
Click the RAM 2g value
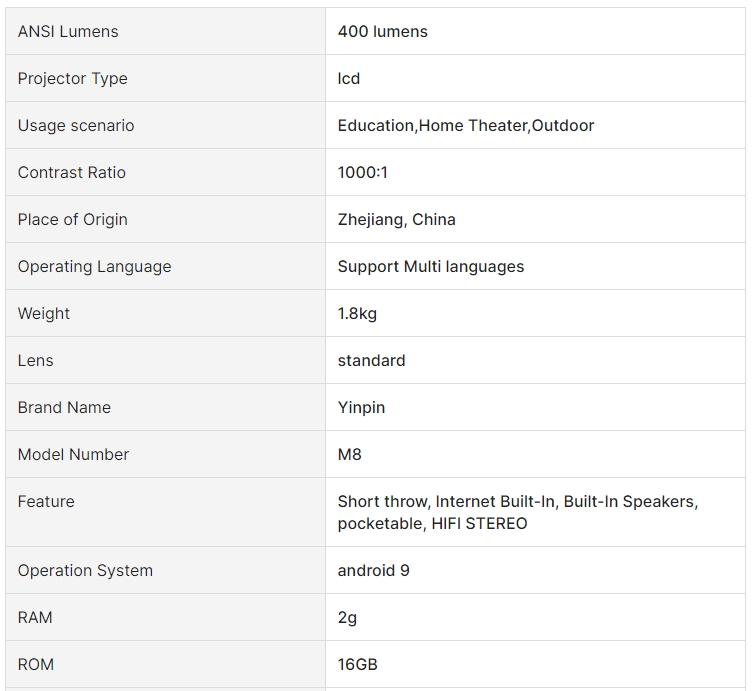347,618
